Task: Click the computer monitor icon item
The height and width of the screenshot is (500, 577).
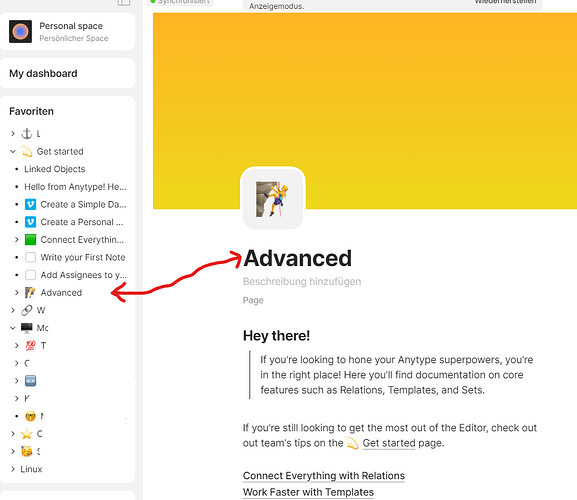Action: 26,328
